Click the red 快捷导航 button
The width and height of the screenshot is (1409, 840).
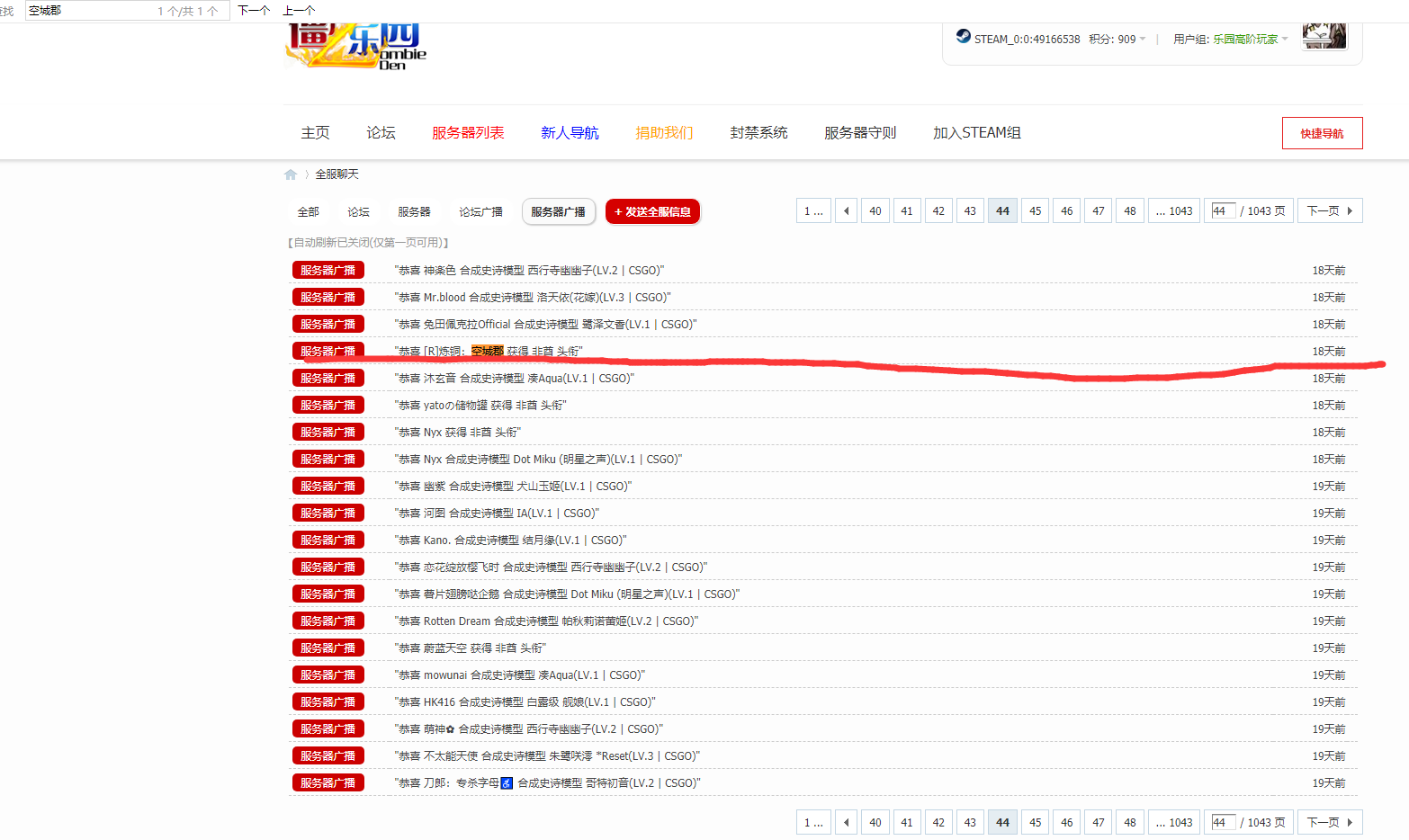click(1322, 132)
